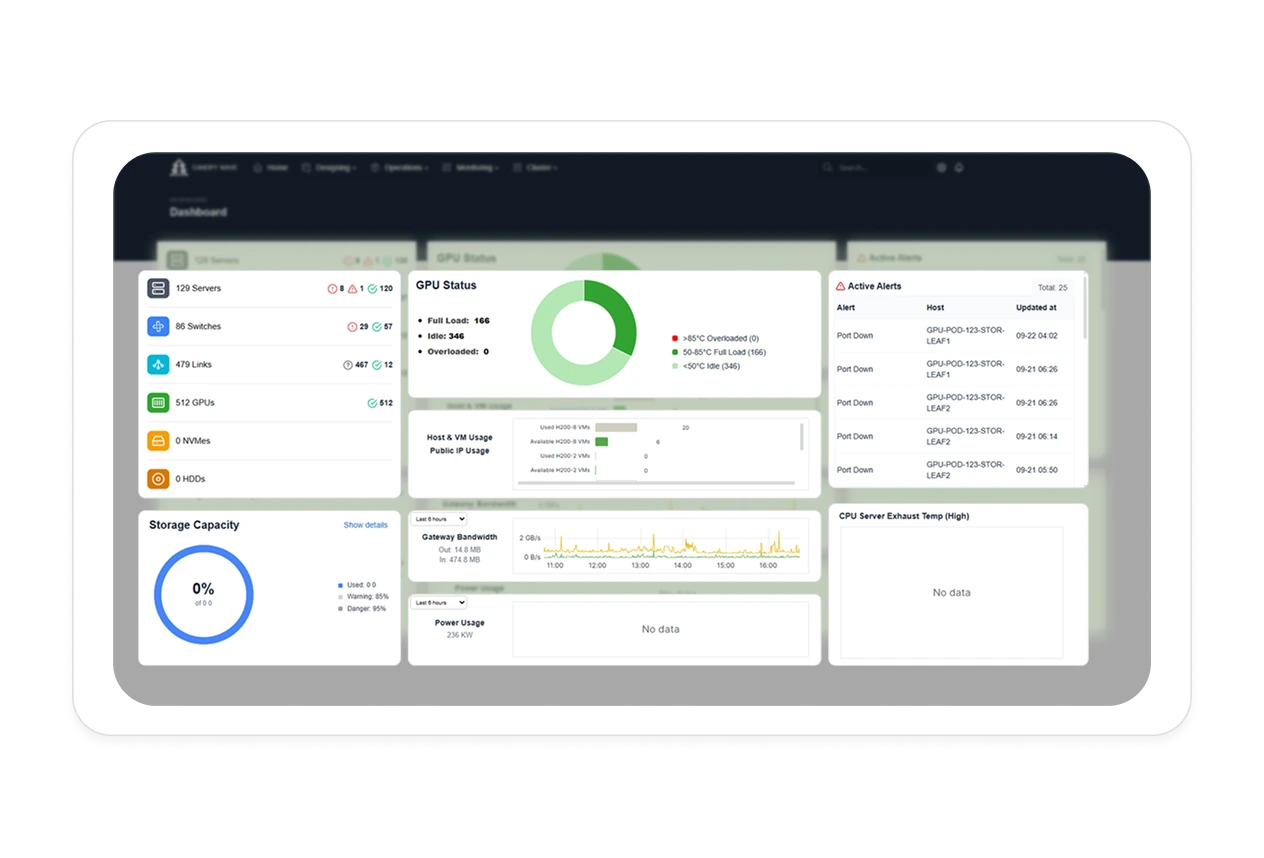Click the dark green Full Load legend swatch
Screen dimensions: 1264x858
click(x=675, y=352)
